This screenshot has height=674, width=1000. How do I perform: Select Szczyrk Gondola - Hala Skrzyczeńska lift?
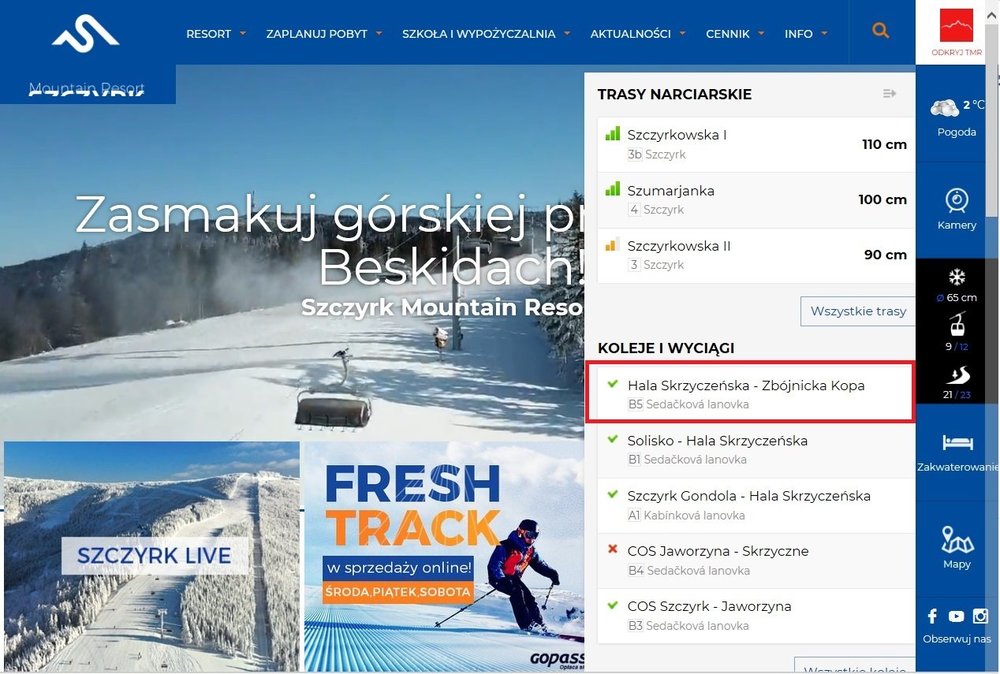756,506
